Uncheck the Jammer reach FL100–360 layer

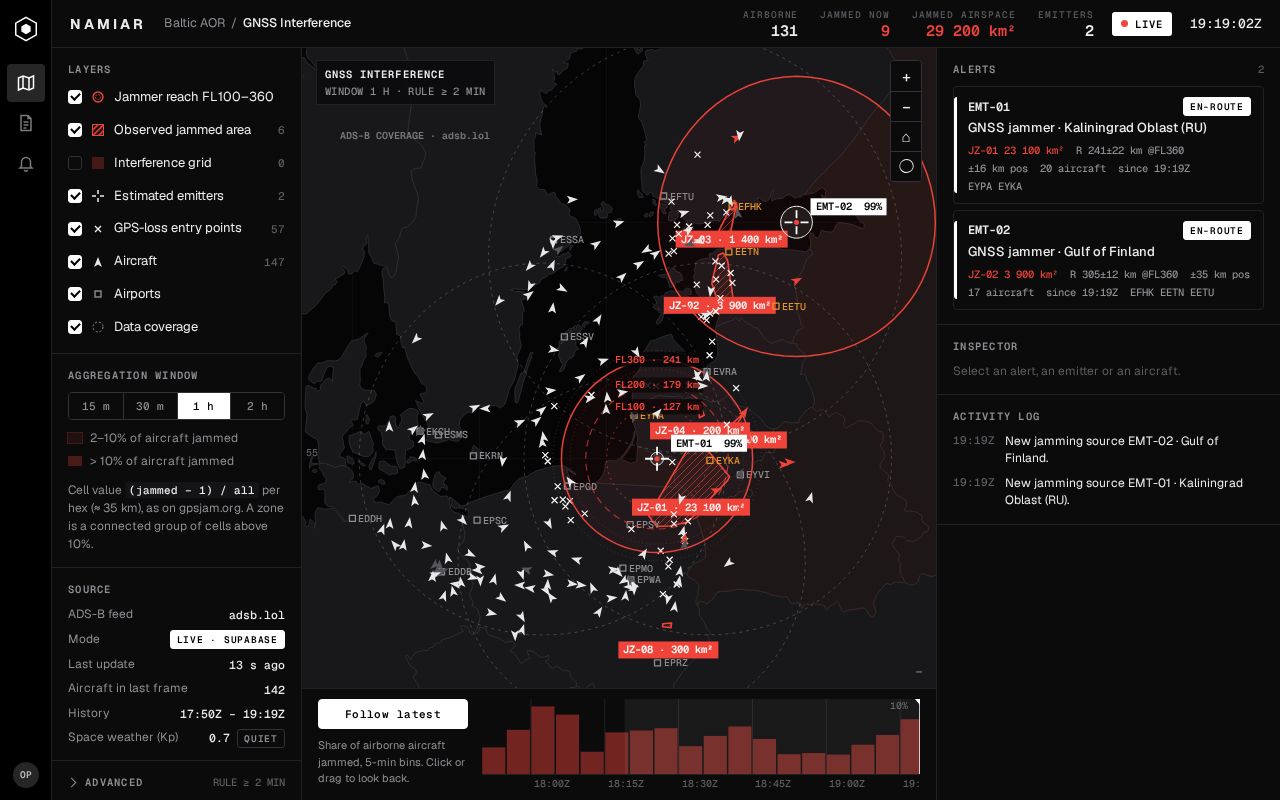(x=75, y=97)
